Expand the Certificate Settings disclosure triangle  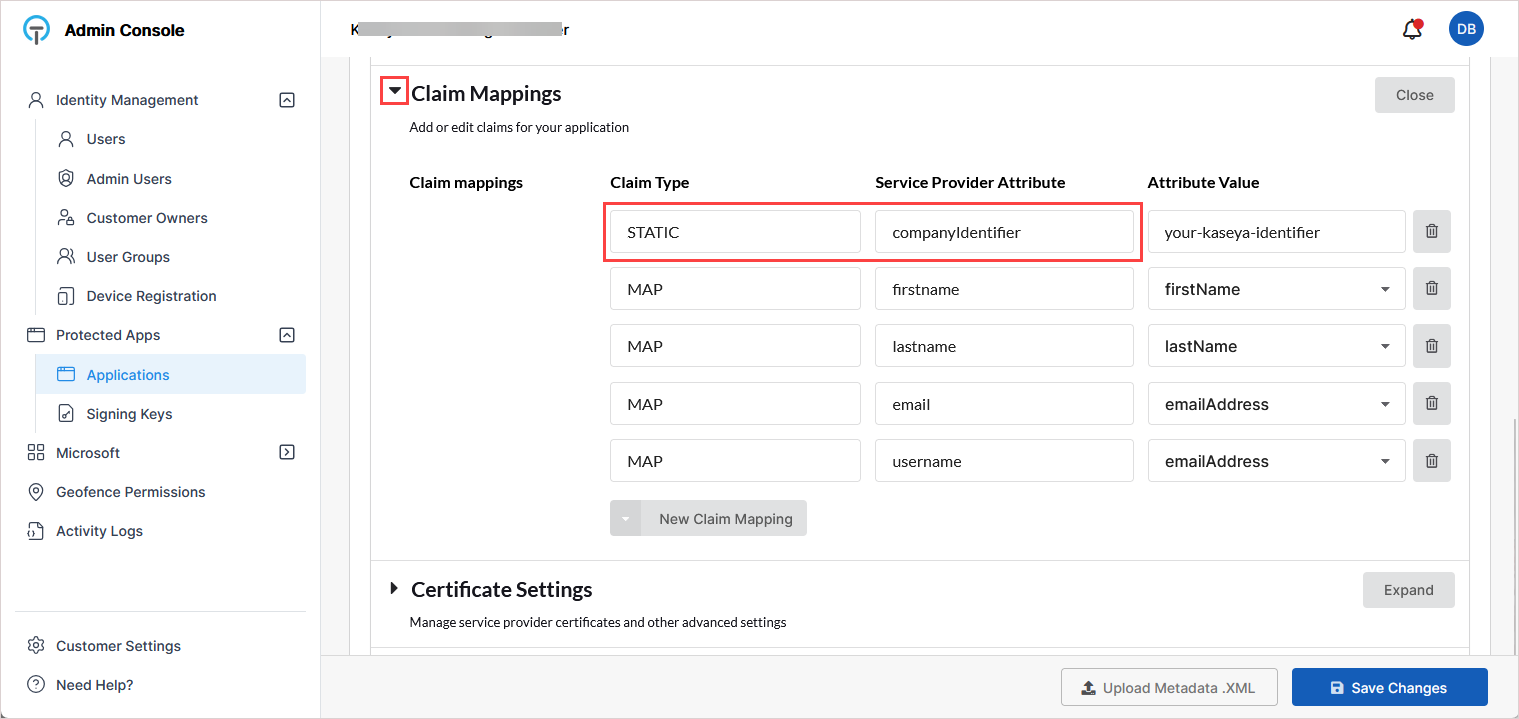click(x=394, y=589)
